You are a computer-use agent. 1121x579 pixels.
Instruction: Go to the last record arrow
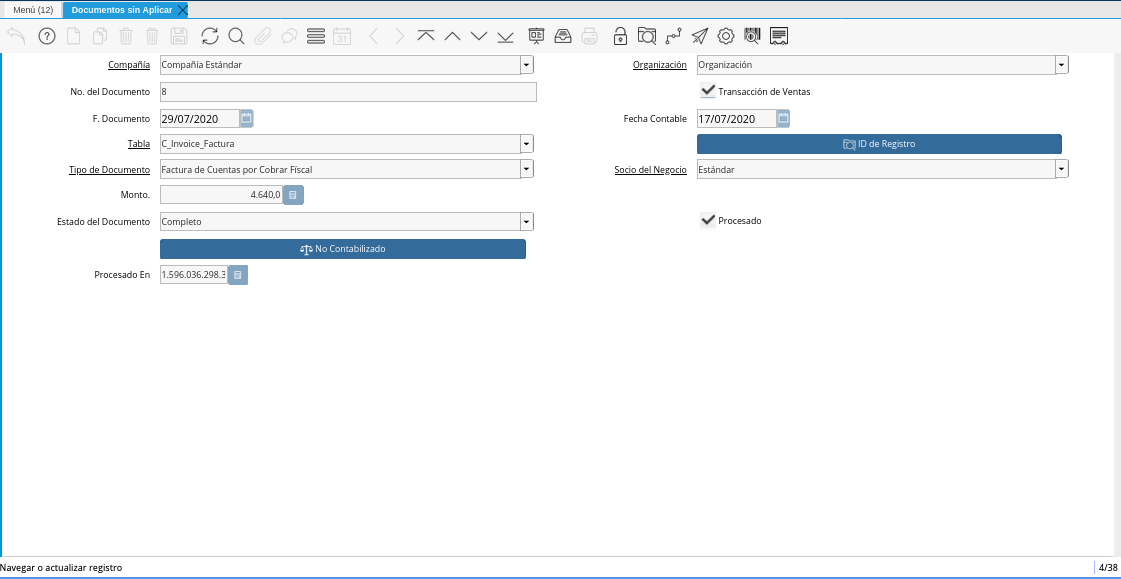click(505, 36)
